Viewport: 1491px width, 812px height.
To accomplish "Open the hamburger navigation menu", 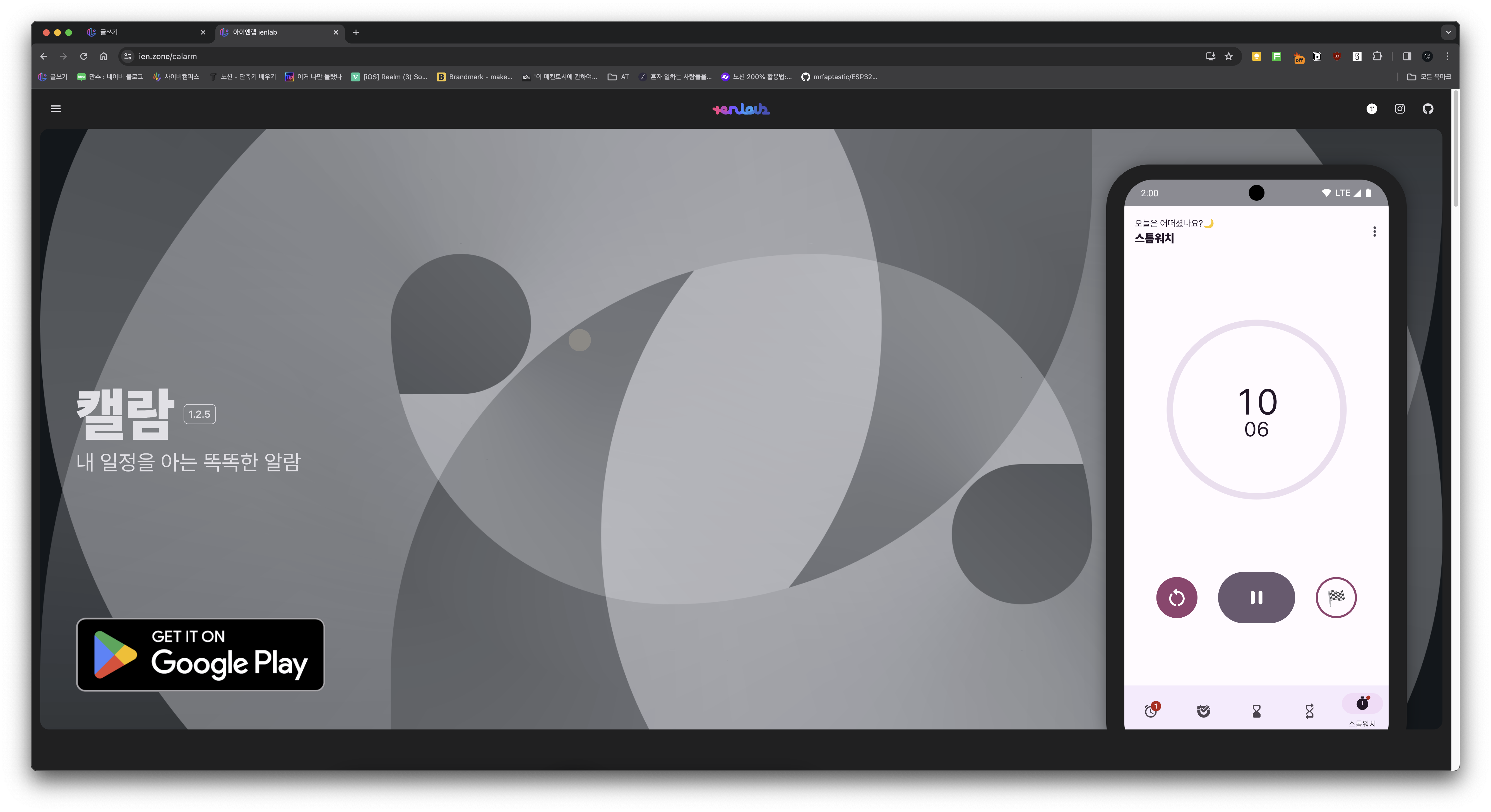I will coord(56,109).
